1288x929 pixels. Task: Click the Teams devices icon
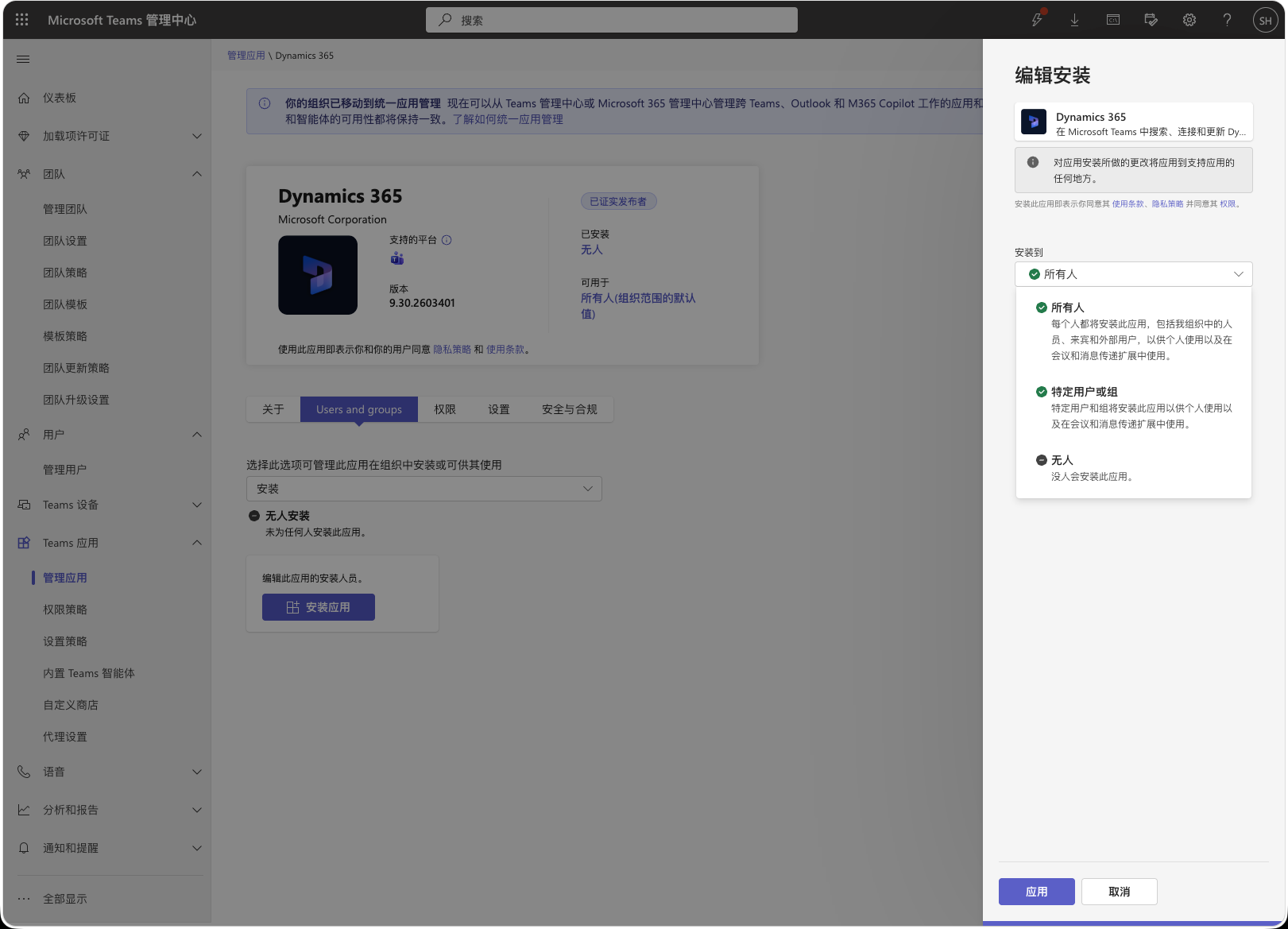pyautogui.click(x=24, y=505)
